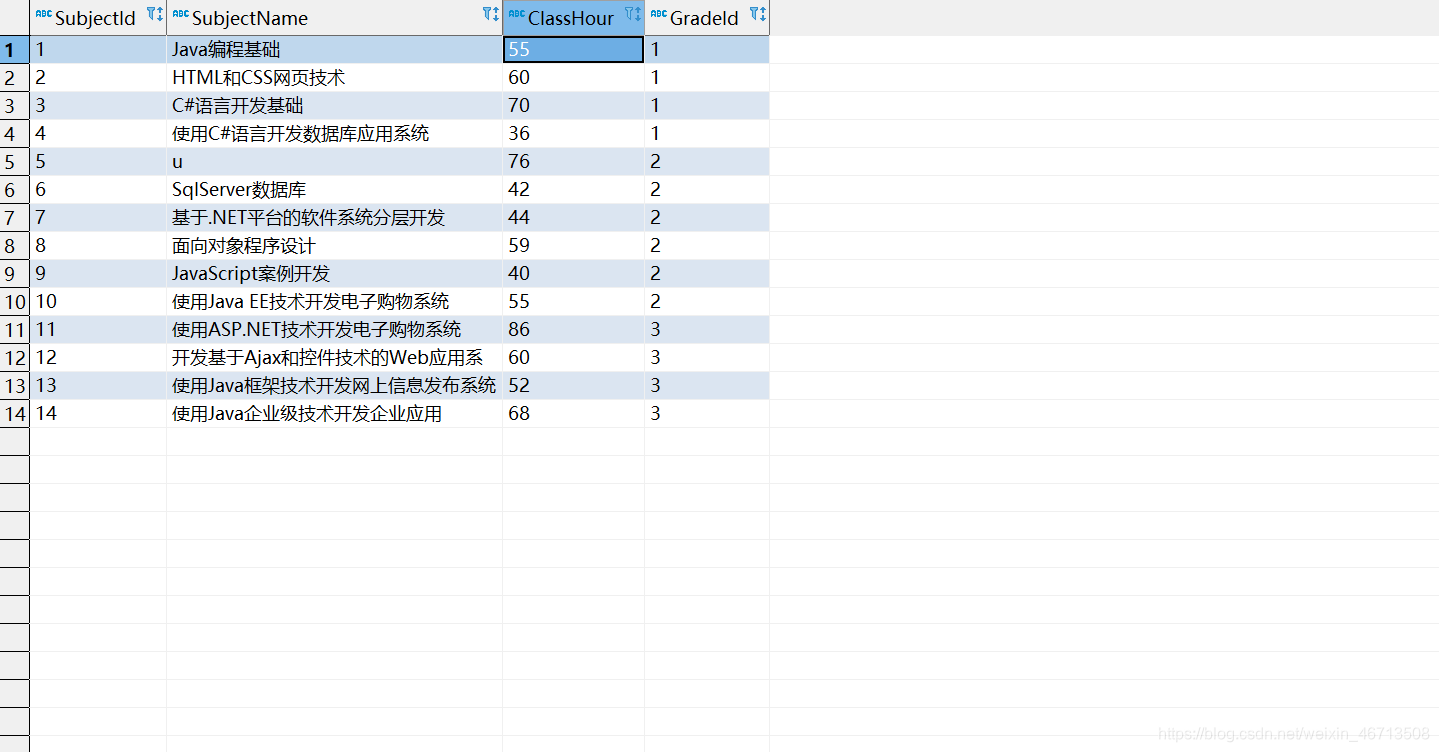Click the '使用ASP.NET技术开发电子购物系统' cell
Screen dimensions: 1439x752
point(334,329)
